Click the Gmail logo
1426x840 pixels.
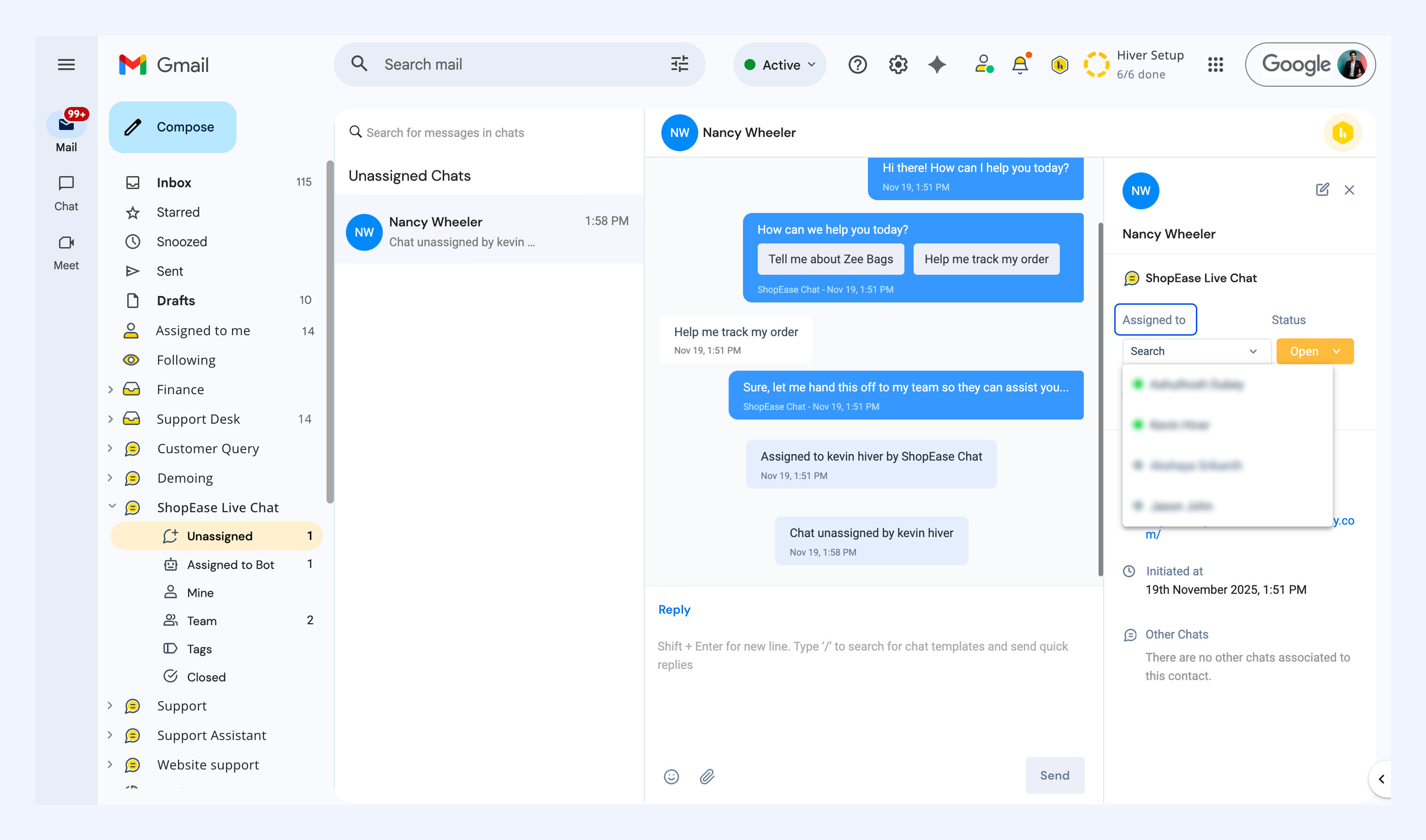(x=164, y=65)
